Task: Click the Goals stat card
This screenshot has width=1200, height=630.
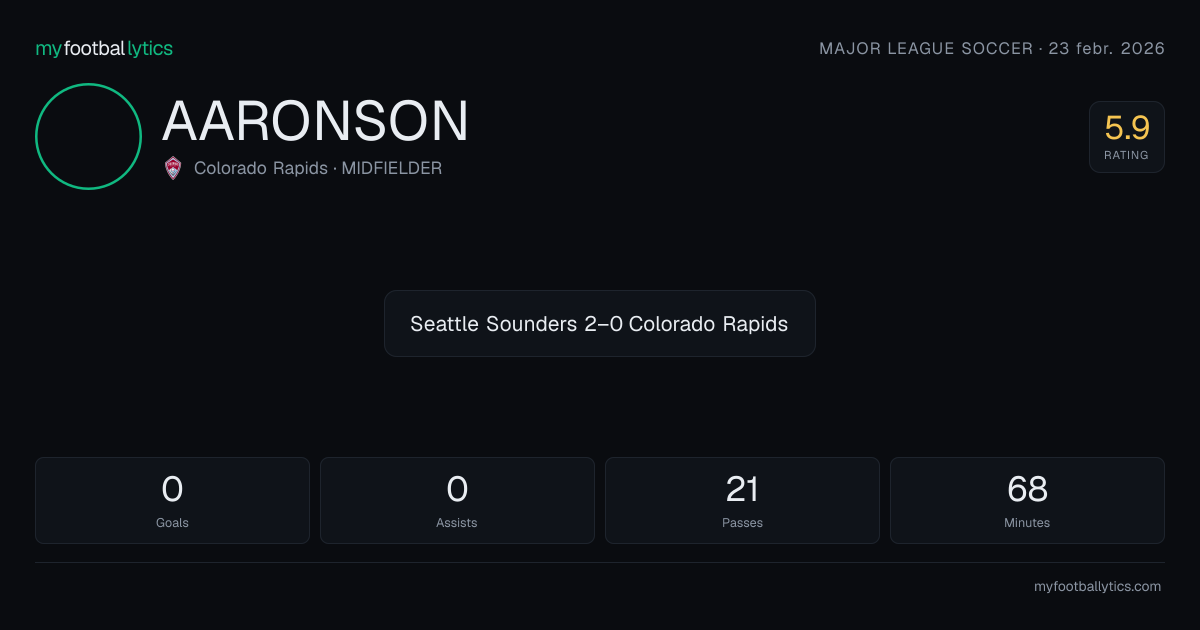Action: click(x=172, y=501)
